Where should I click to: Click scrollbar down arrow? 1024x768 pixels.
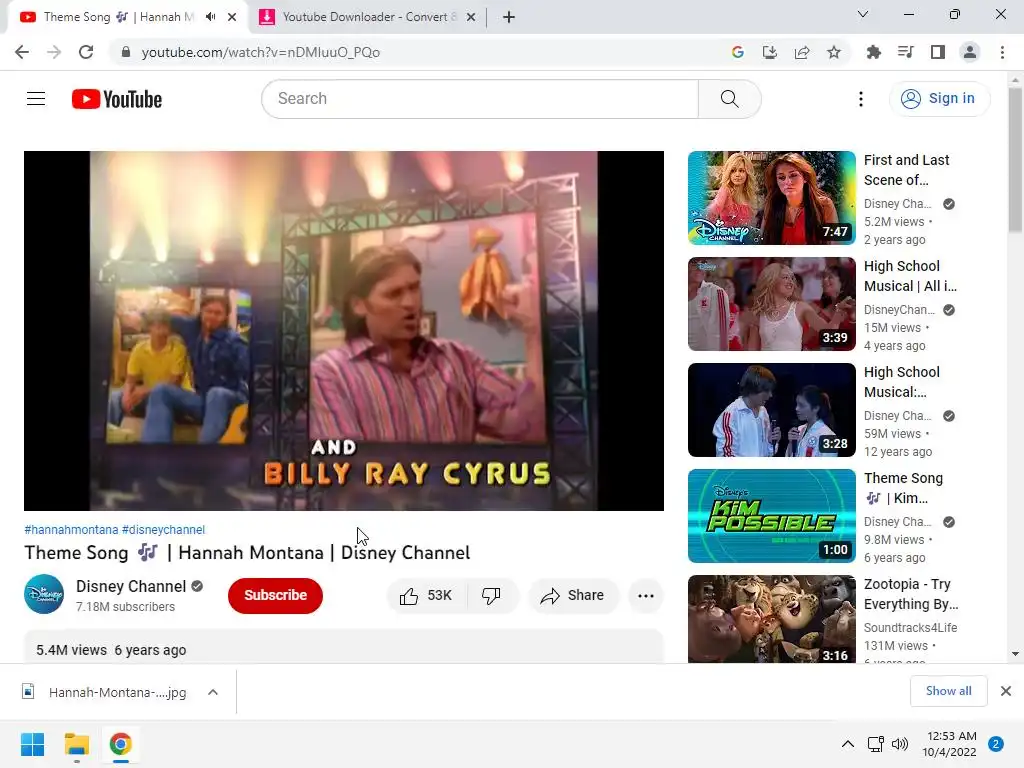pyautogui.click(x=1015, y=654)
